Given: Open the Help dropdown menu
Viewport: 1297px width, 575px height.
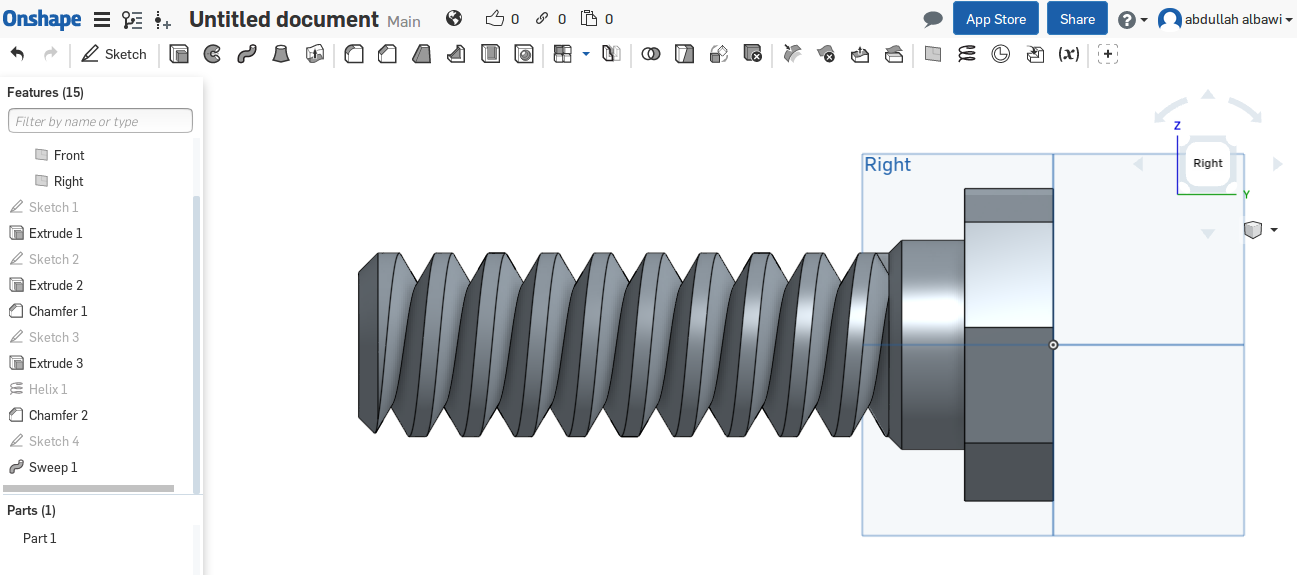Looking at the screenshot, I should tap(1132, 19).
